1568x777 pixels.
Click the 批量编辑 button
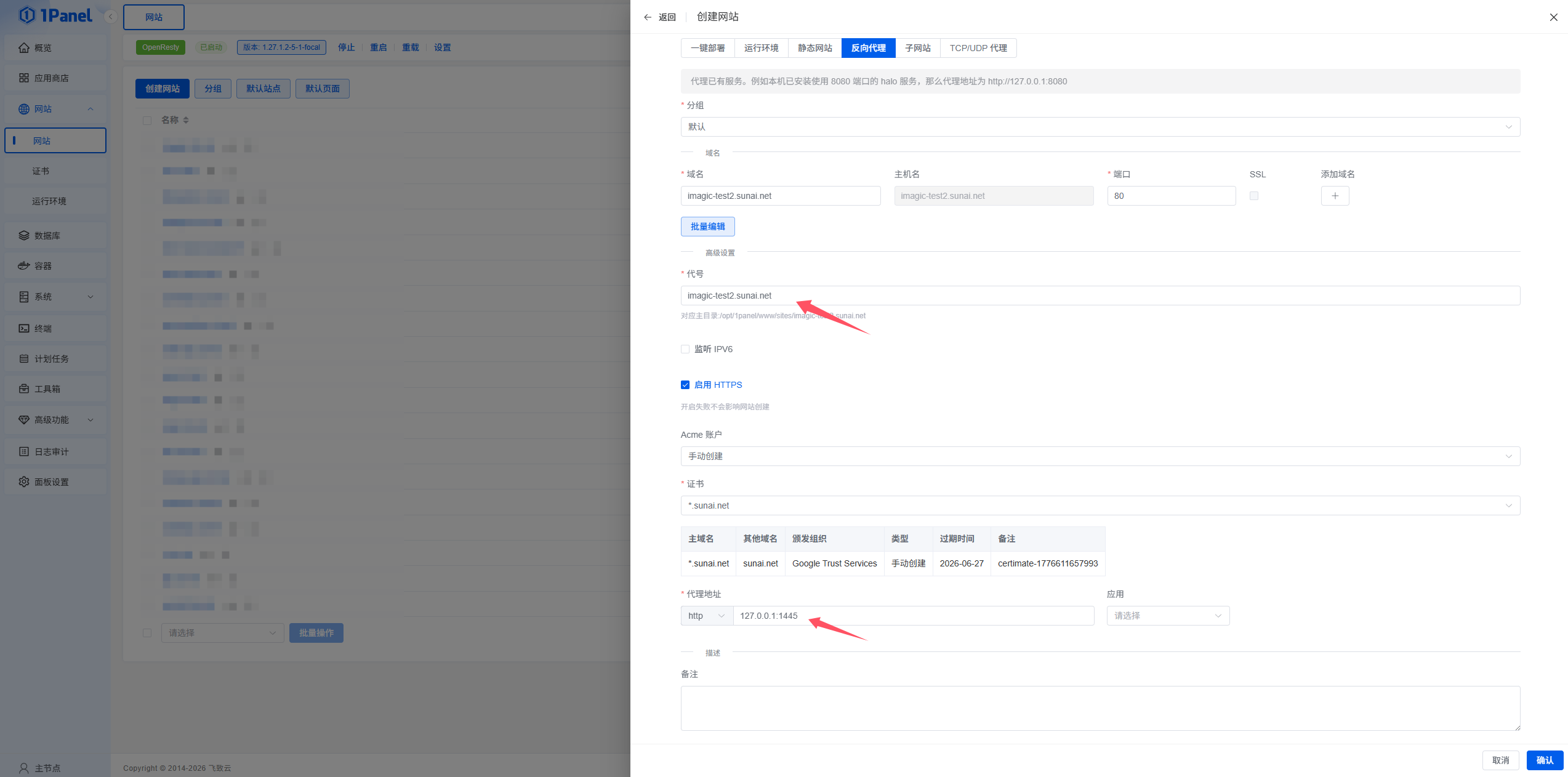(x=707, y=227)
